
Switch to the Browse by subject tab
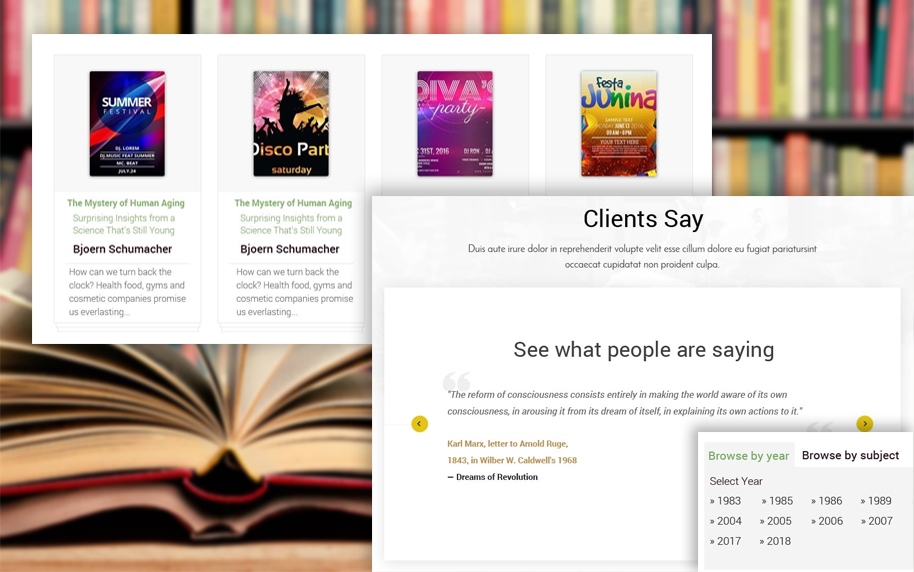850,455
